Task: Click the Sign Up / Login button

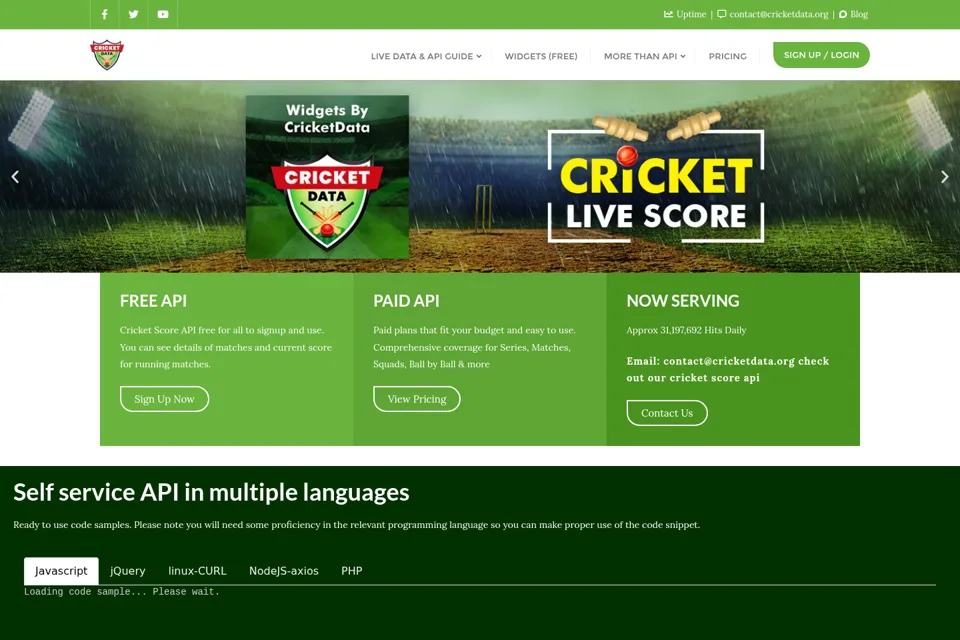Action: [821, 55]
